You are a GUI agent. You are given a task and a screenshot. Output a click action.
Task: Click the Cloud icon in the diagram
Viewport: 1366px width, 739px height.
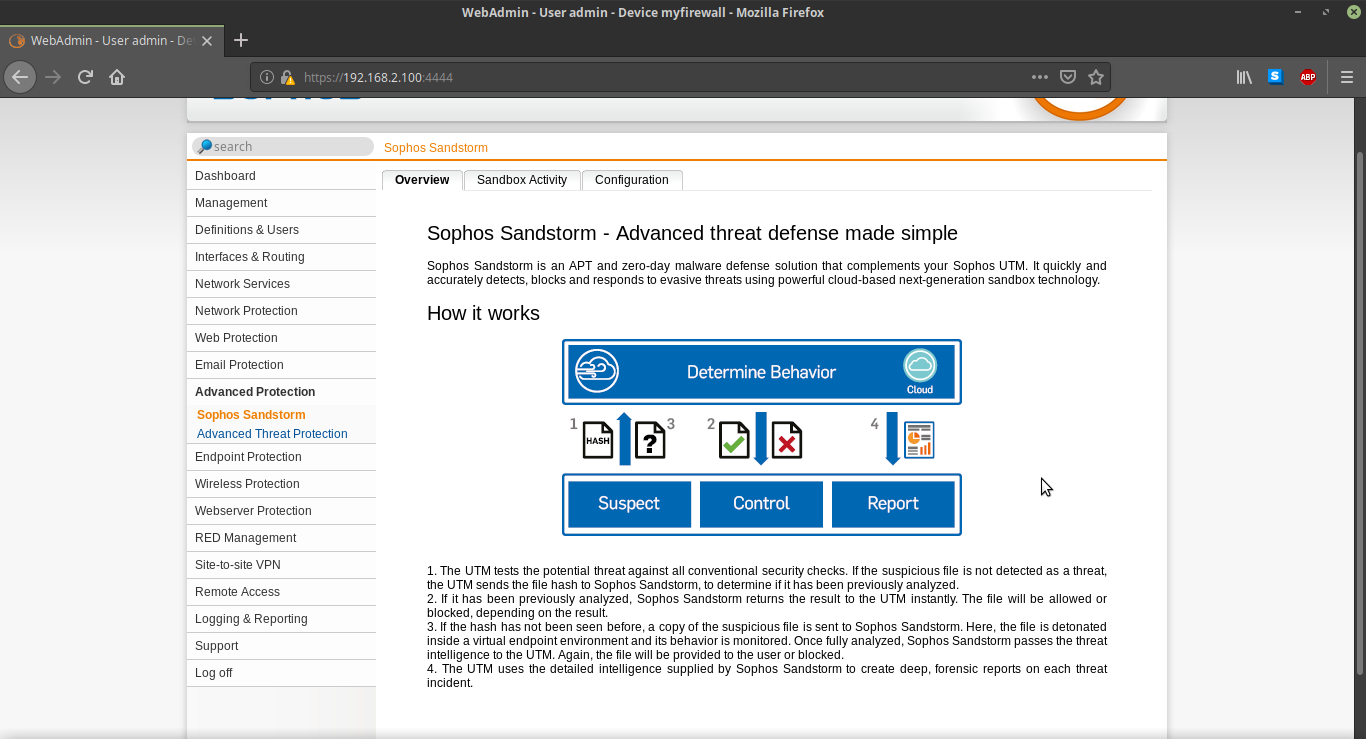coord(919,366)
